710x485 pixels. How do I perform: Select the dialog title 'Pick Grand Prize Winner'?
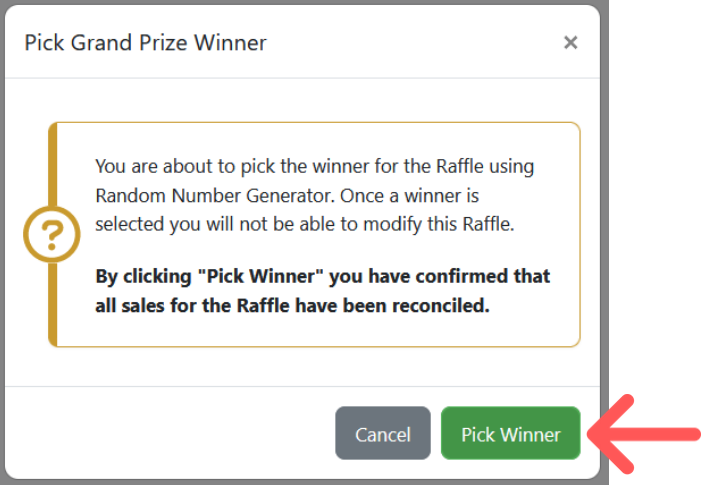point(145,43)
